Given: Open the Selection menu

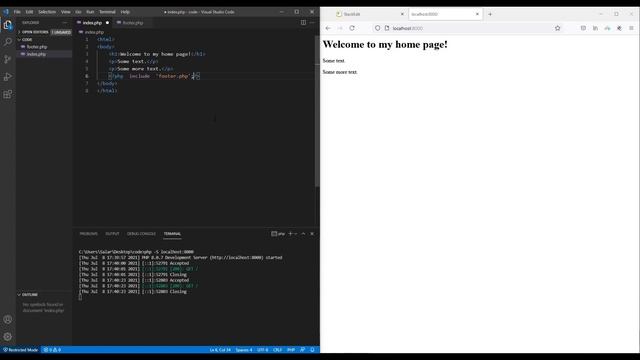Looking at the screenshot, I should (47, 12).
